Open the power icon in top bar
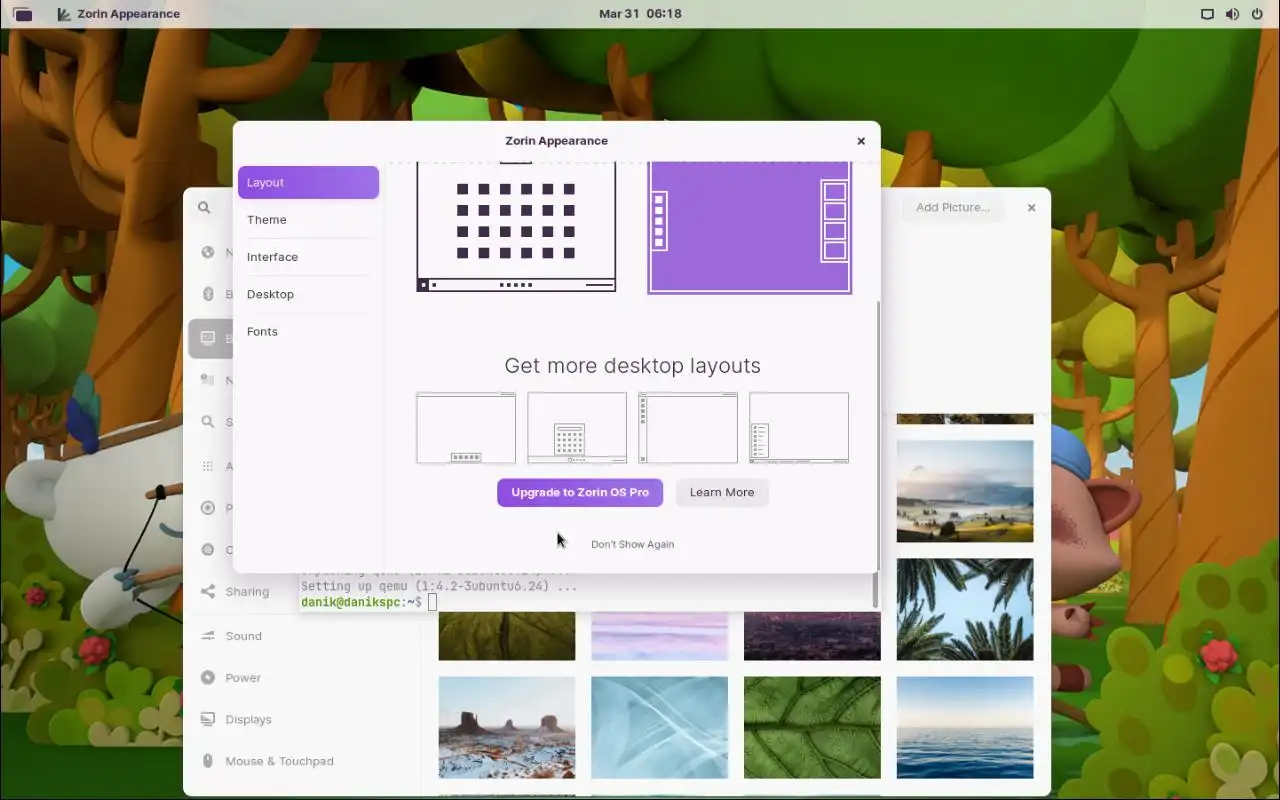This screenshot has height=800, width=1280. 1257,14
